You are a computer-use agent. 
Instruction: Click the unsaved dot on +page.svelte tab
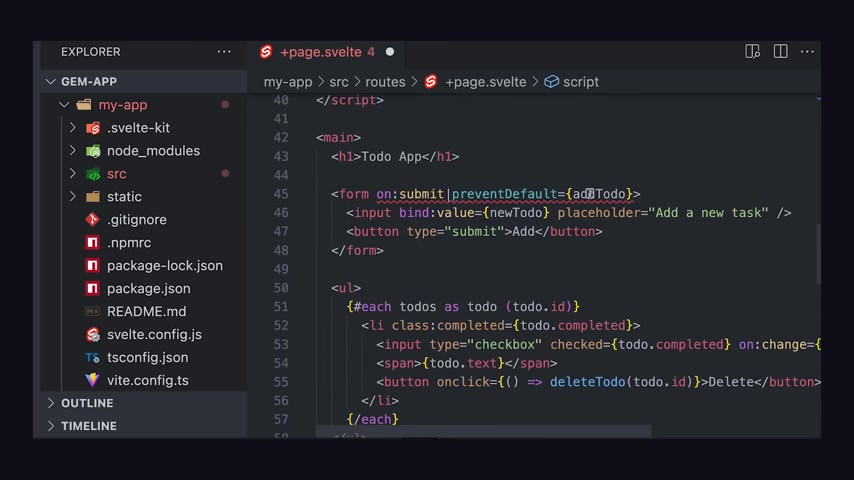tap(390, 52)
